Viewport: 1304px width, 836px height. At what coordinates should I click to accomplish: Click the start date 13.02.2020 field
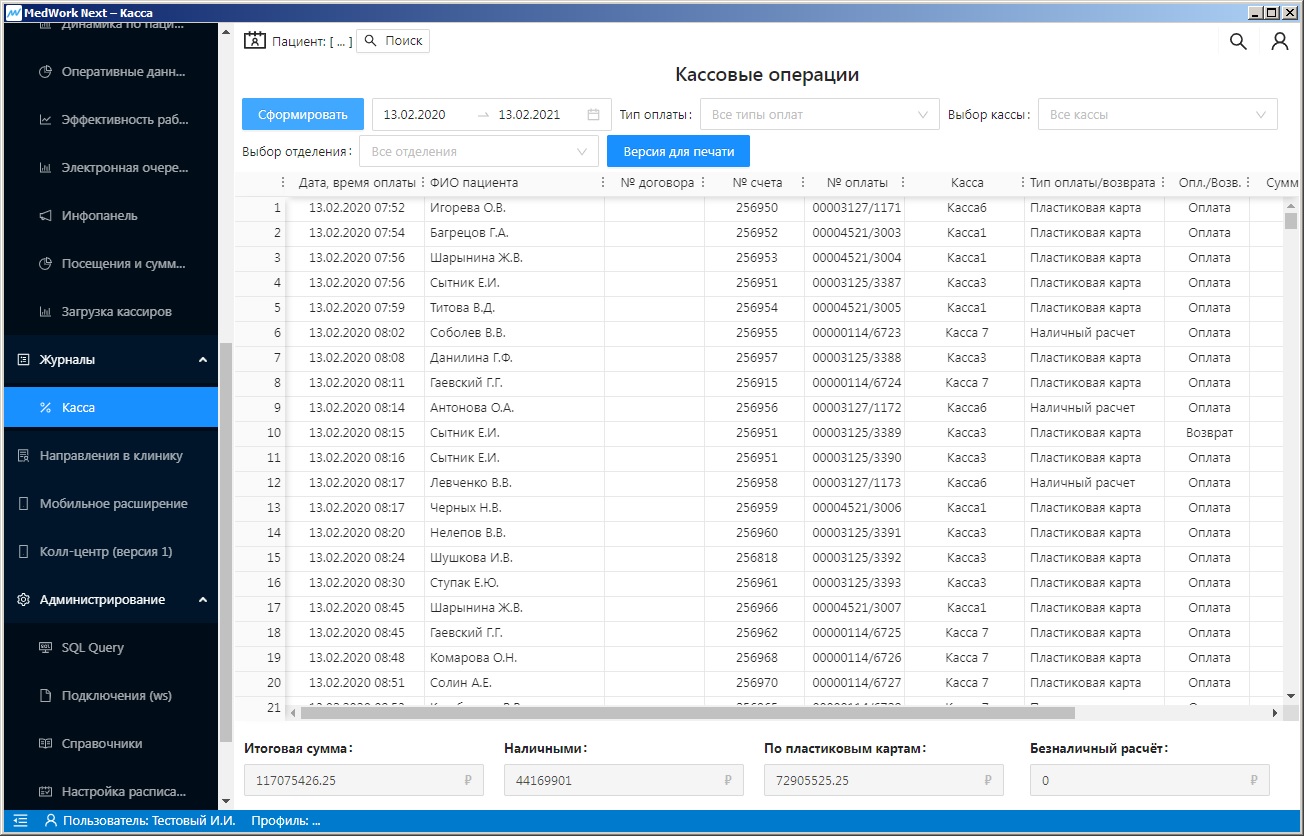coord(415,114)
